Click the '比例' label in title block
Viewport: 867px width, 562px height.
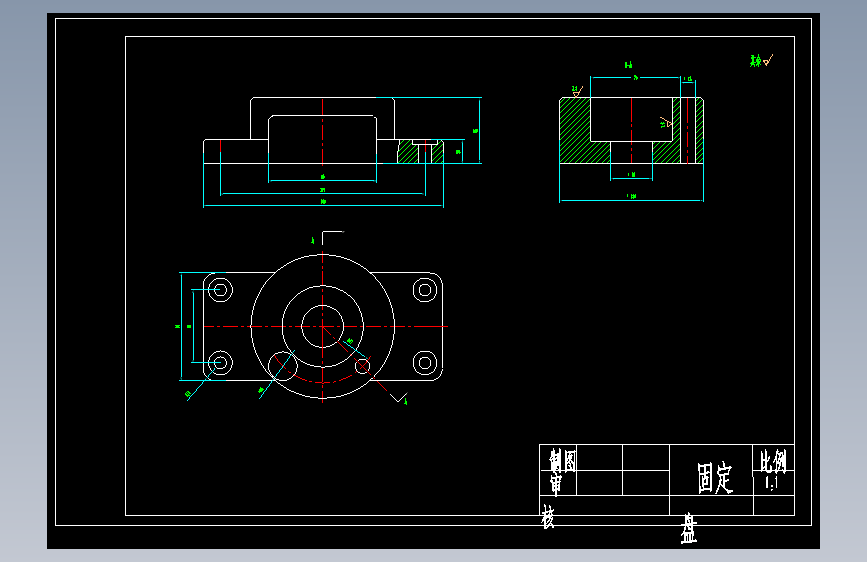773,460
